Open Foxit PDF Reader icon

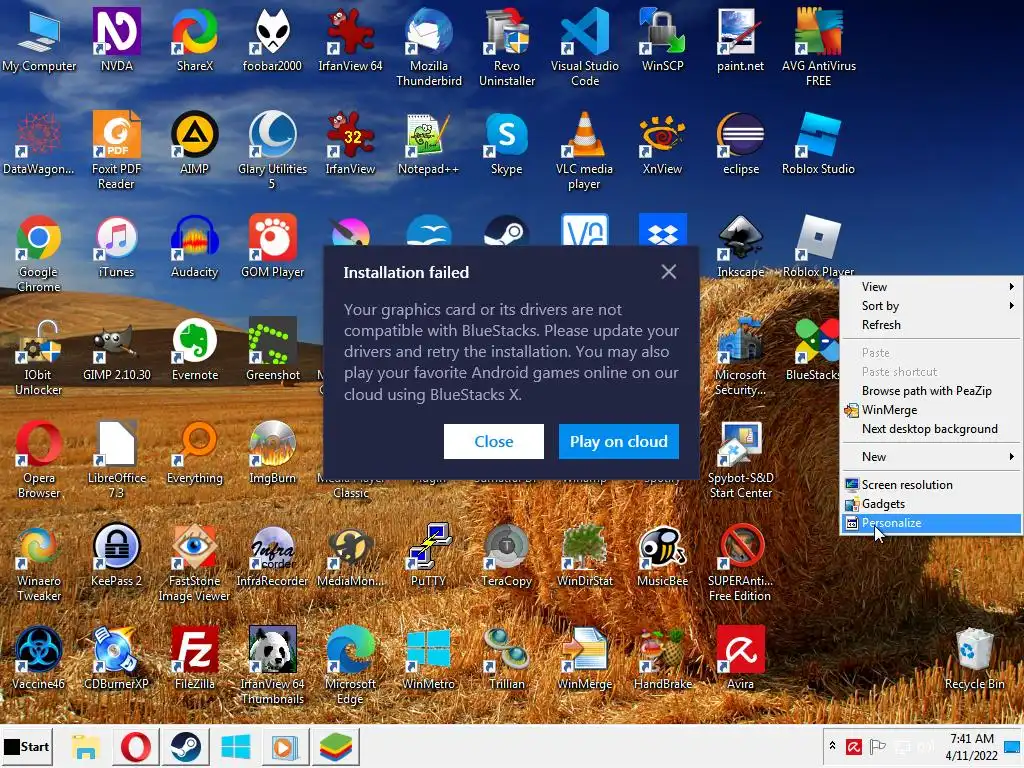[x=116, y=150]
